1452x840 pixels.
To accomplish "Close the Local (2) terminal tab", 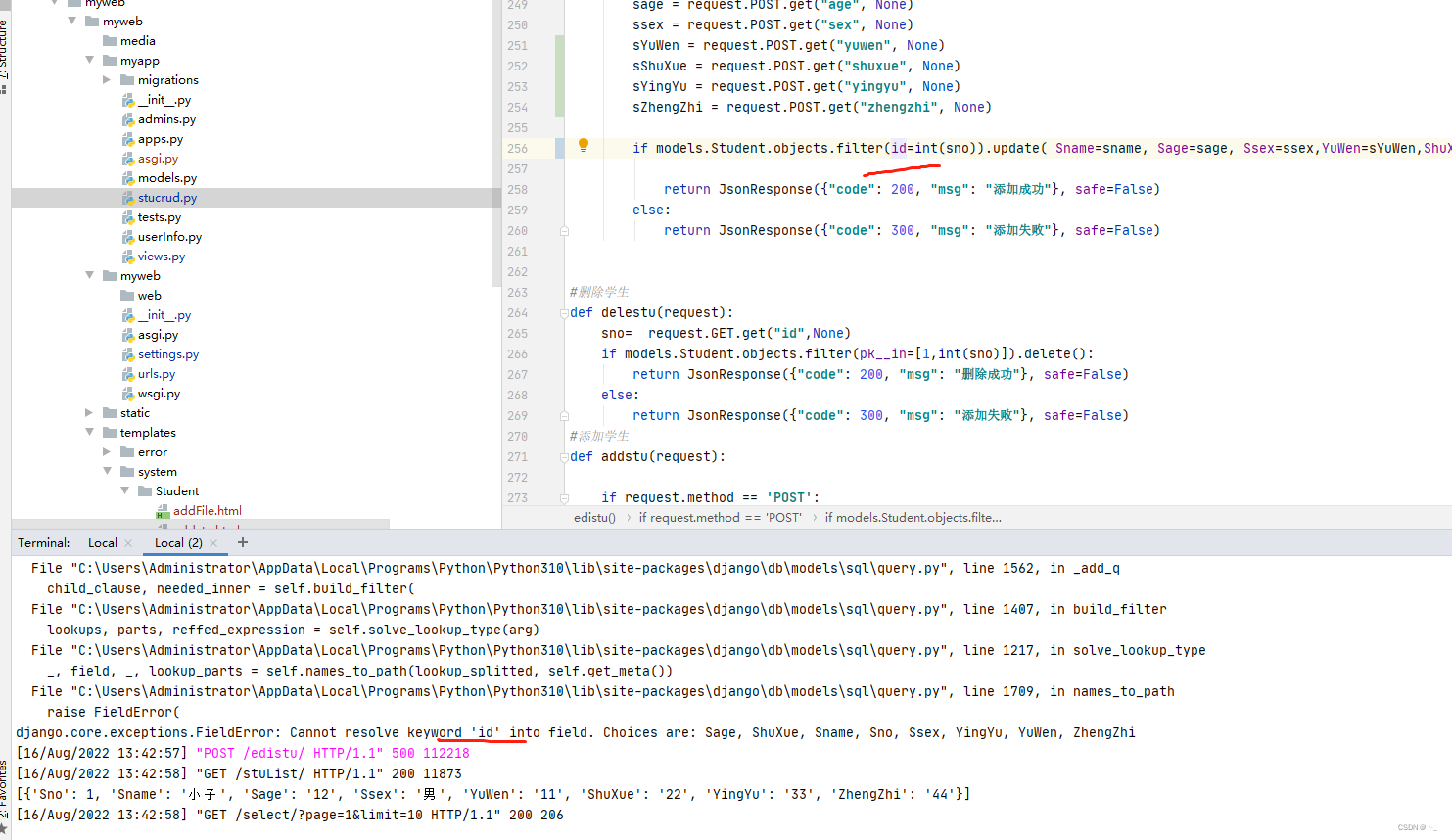I will coord(213,543).
